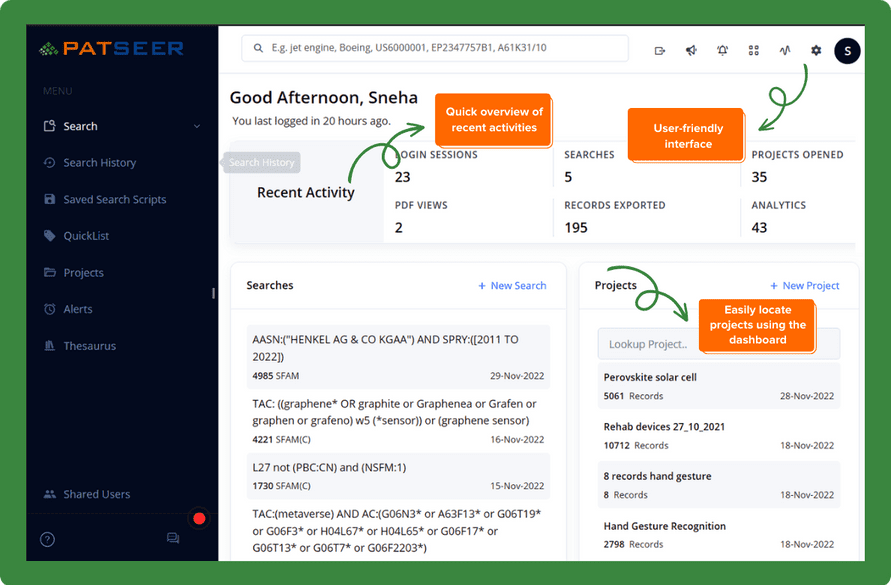Click the Recent Activity heading
891x585 pixels.
click(x=306, y=193)
